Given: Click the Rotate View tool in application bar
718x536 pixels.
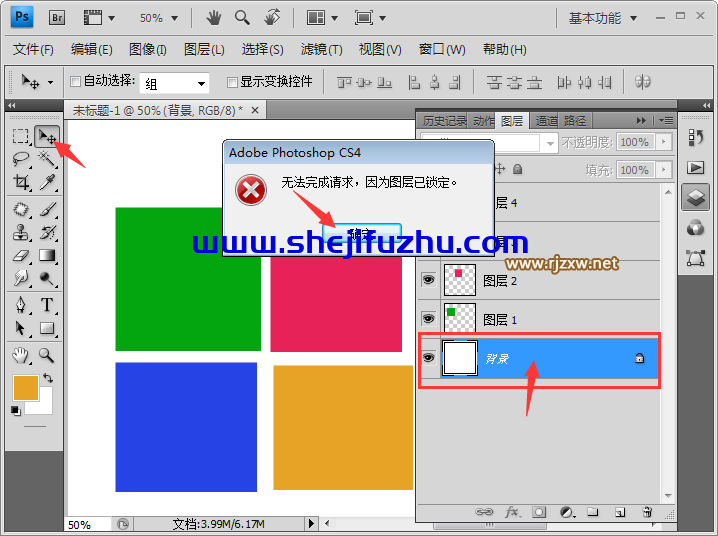Looking at the screenshot, I should click(x=272, y=18).
